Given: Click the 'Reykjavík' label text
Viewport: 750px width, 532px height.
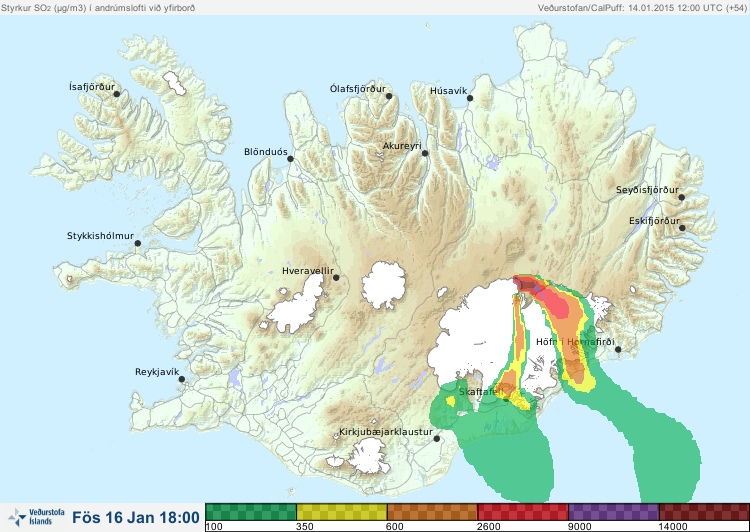Looking at the screenshot, I should coord(157,372).
